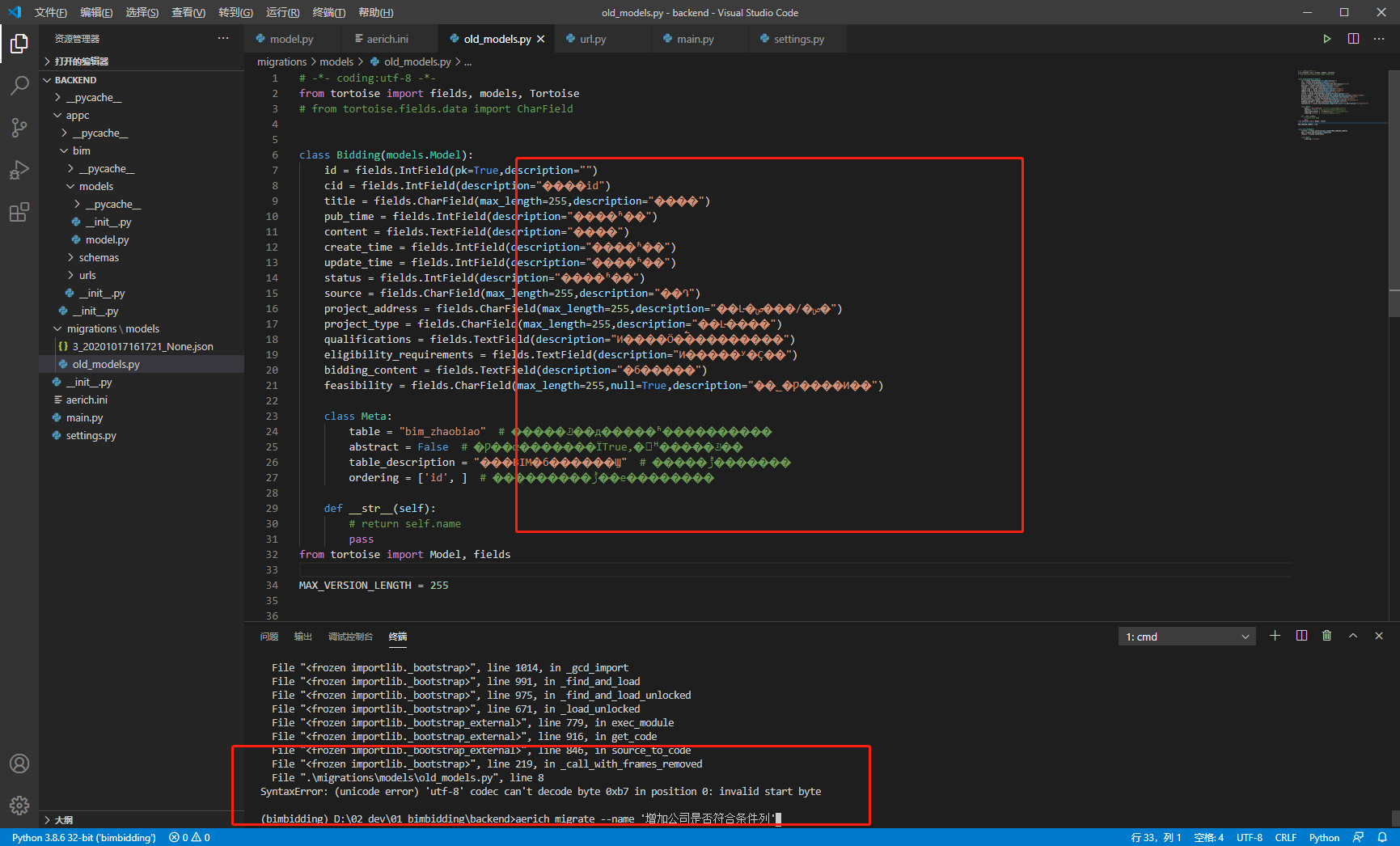The width and height of the screenshot is (1400, 846).
Task: Open explorer panel more actions ellipsis
Action: tap(223, 39)
